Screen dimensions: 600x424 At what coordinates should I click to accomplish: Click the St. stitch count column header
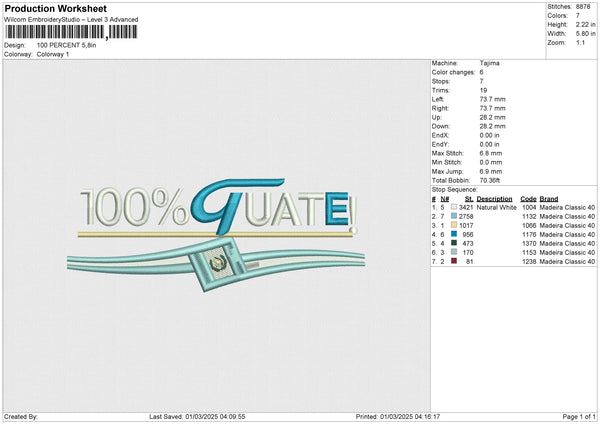[468, 198]
